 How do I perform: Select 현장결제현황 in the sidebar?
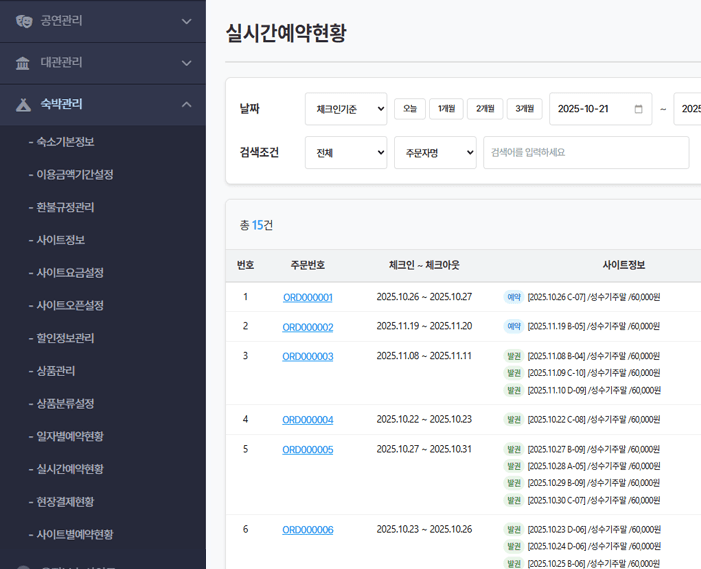tap(65, 502)
